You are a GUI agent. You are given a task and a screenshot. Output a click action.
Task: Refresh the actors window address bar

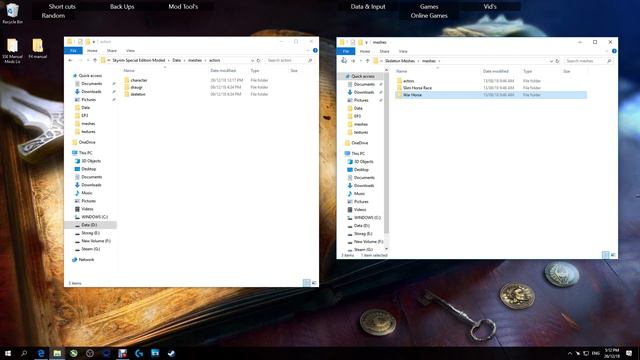point(258,60)
